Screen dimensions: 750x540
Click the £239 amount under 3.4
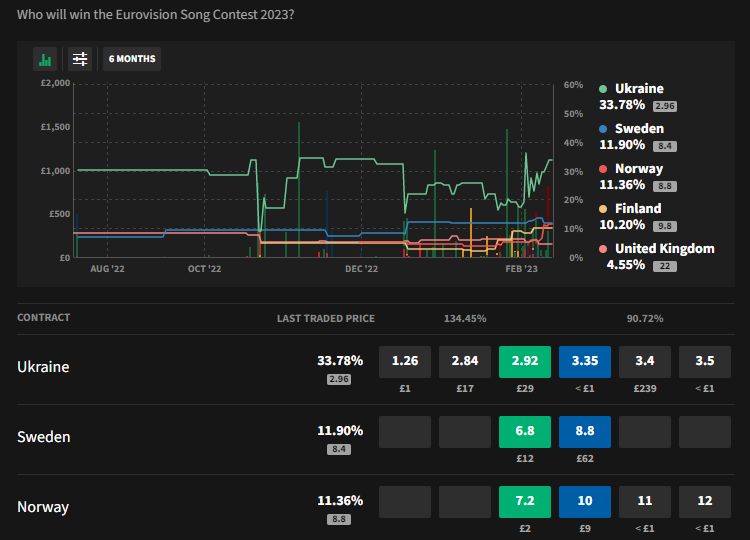645,389
